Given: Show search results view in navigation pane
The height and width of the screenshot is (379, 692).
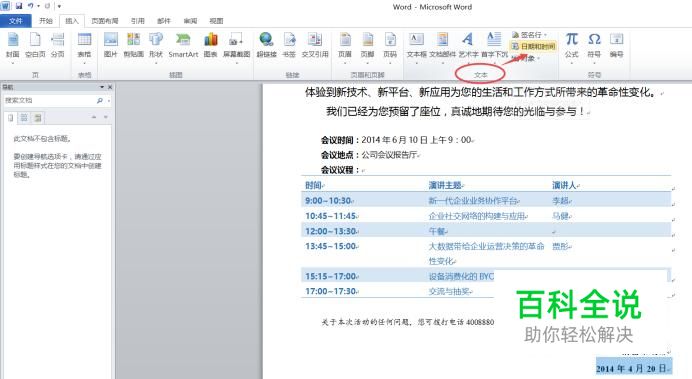Looking at the screenshot, I should pyautogui.click(x=38, y=118).
